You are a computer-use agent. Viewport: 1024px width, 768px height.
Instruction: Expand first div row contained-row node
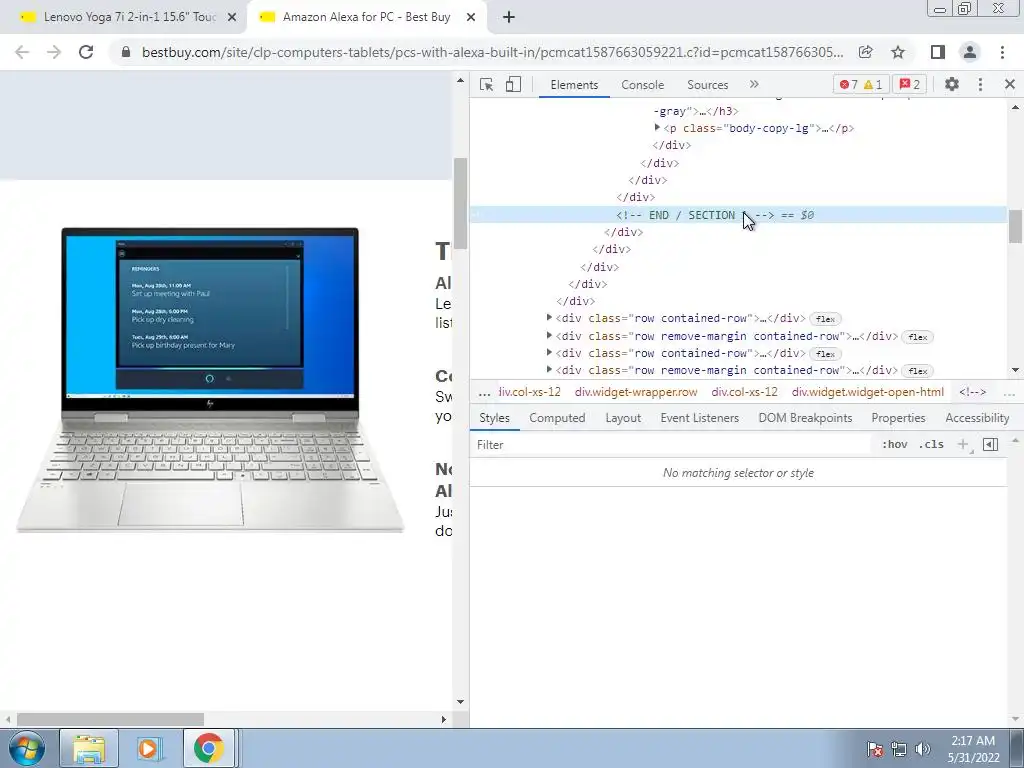[549, 317]
